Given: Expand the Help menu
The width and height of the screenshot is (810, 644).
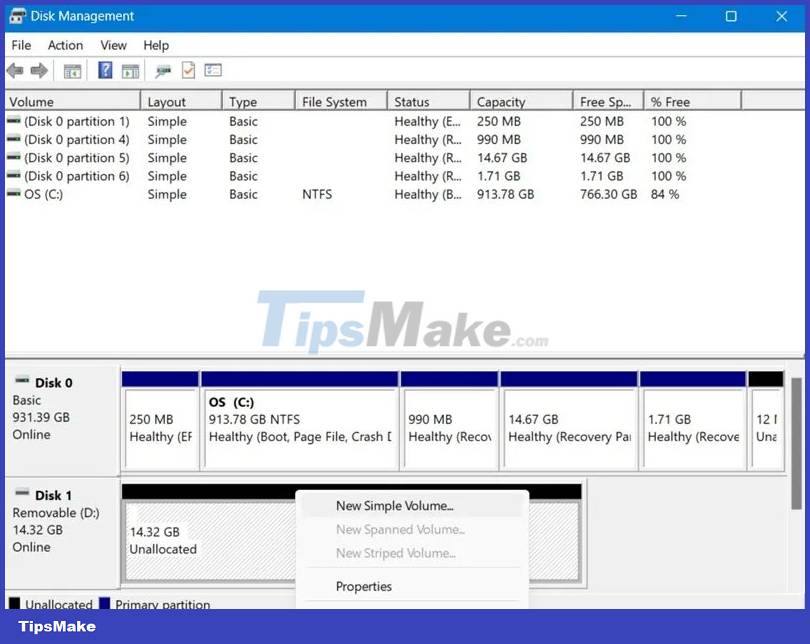Looking at the screenshot, I should [156, 45].
